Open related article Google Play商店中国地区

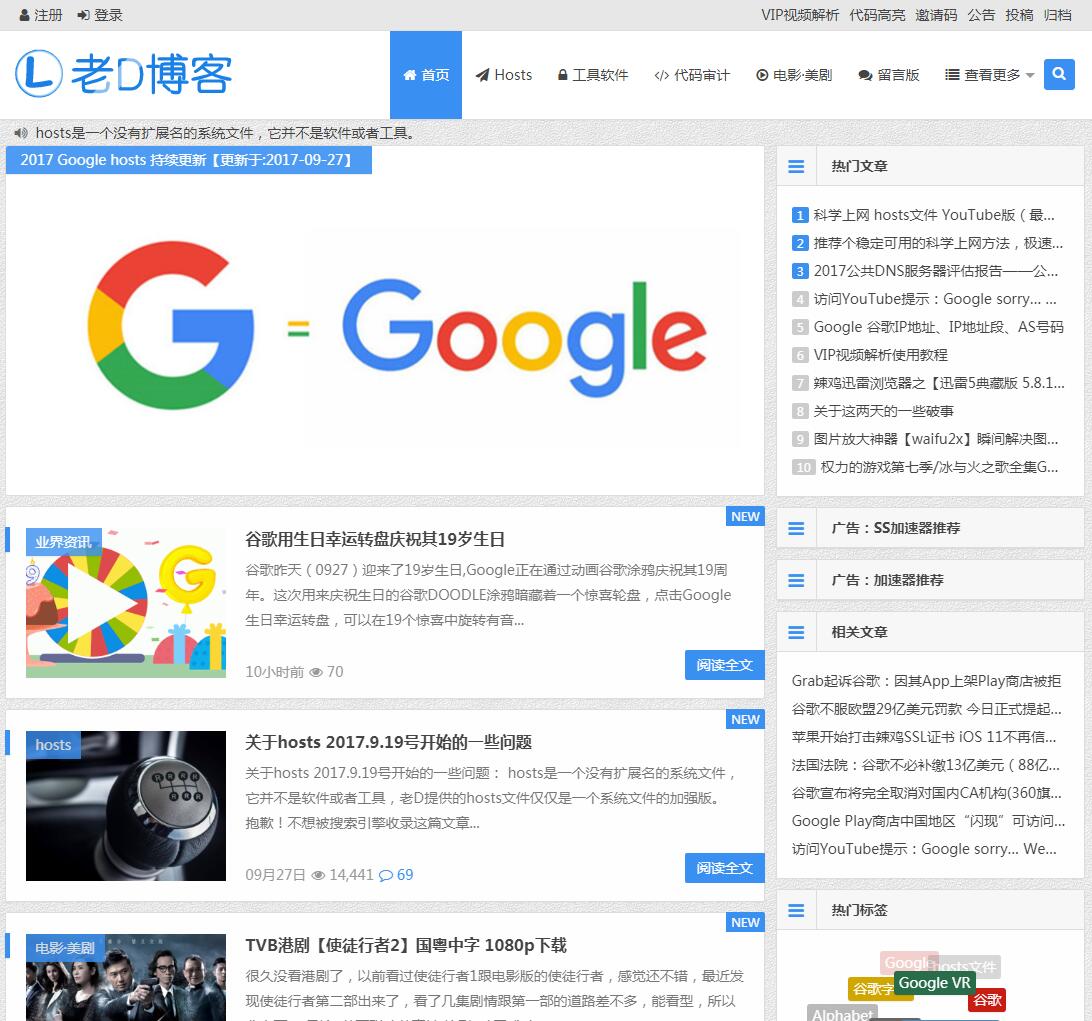pos(928,820)
